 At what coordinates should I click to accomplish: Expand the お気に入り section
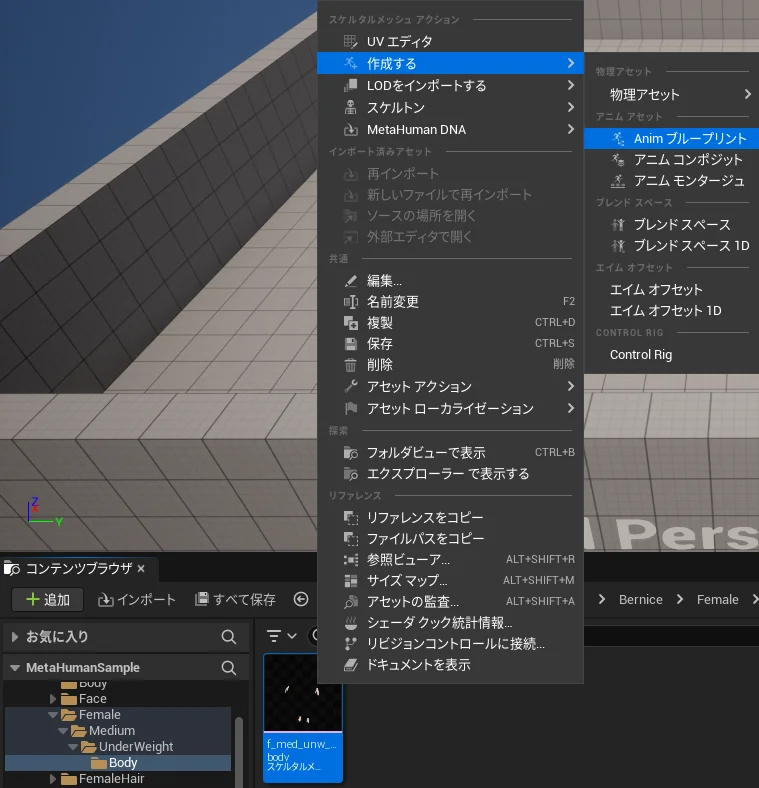click(15, 637)
